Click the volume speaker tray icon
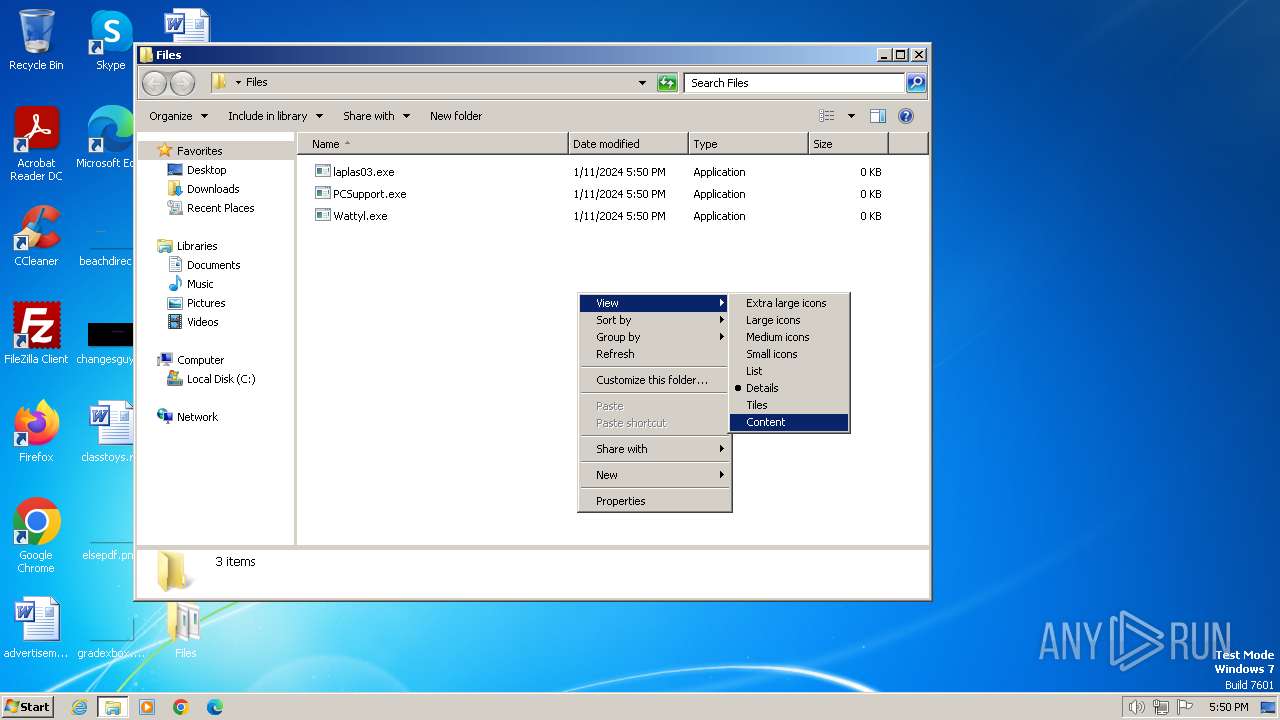The width and height of the screenshot is (1280, 720). 1136,707
